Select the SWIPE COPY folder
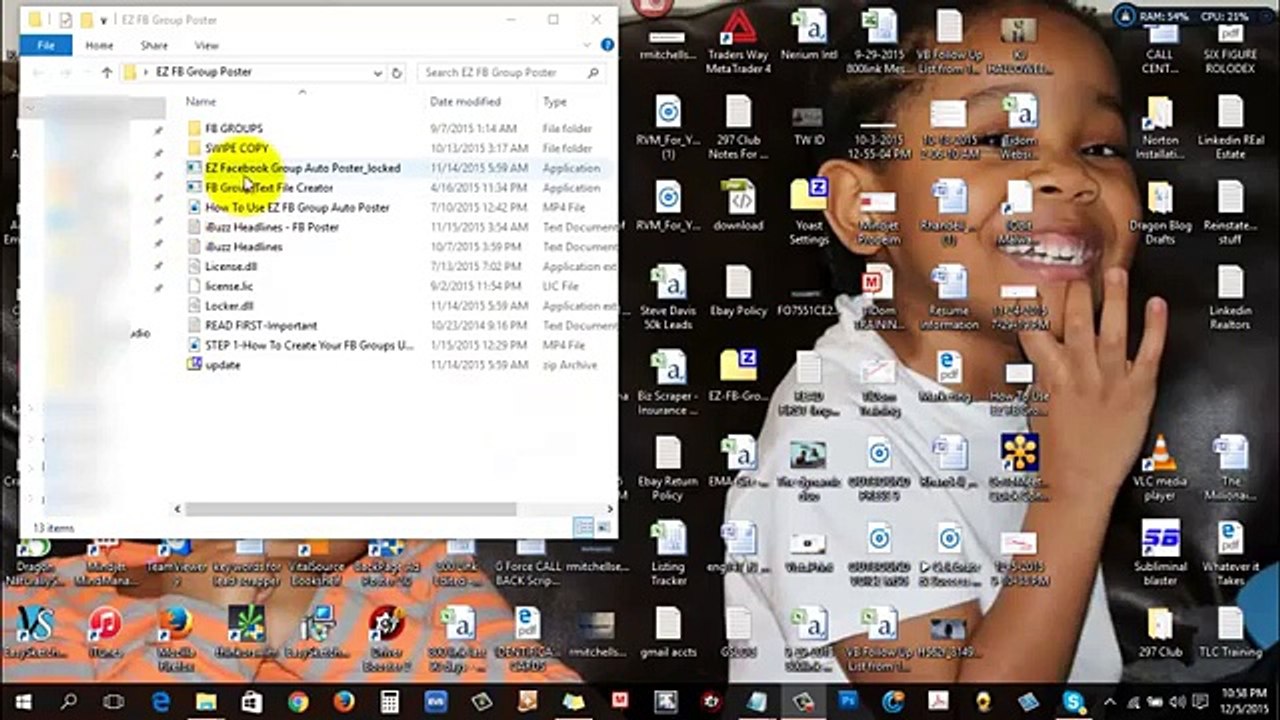This screenshot has height=720, width=1280. click(237, 148)
